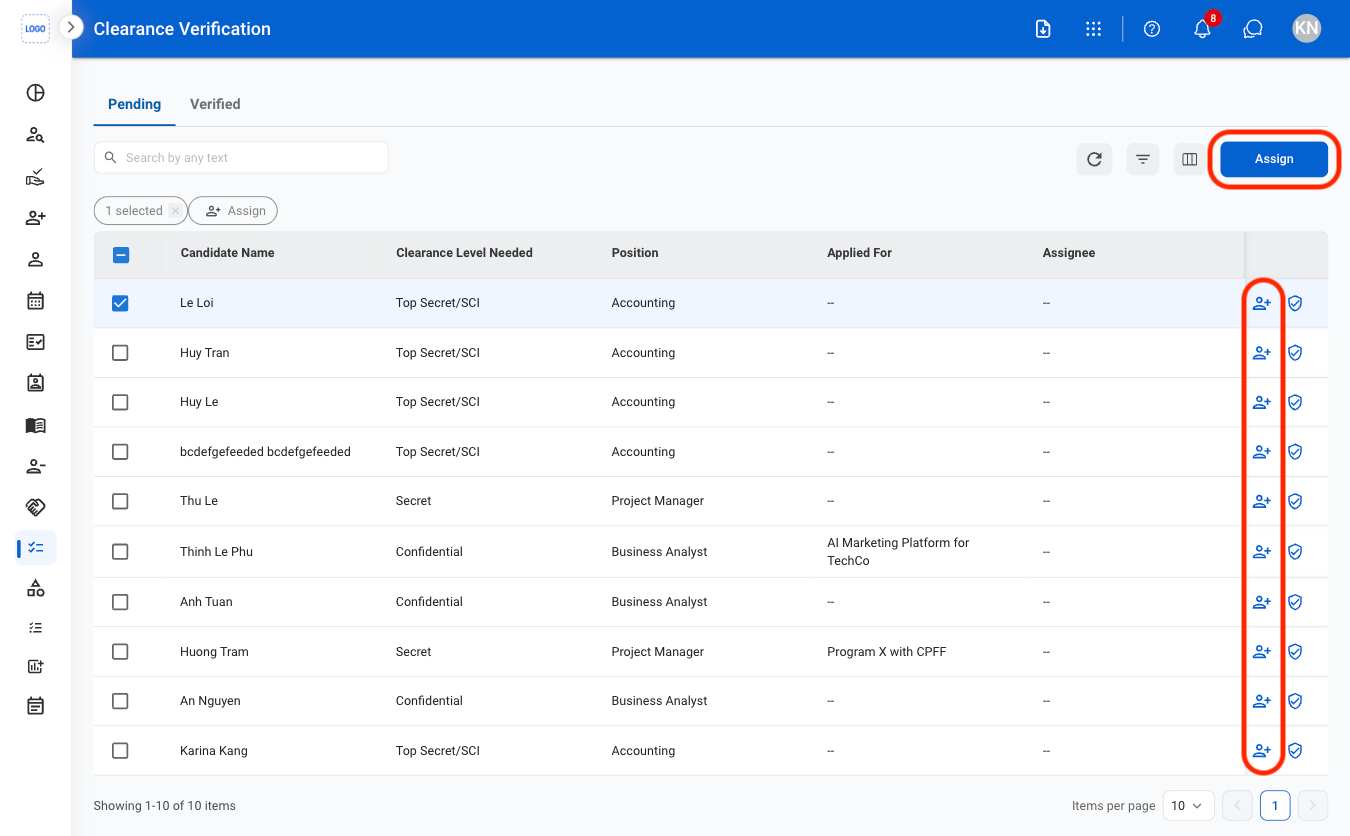Open the shapes category sidebar icon
Image resolution: width=1350 pixels, height=836 pixels.
coord(35,588)
